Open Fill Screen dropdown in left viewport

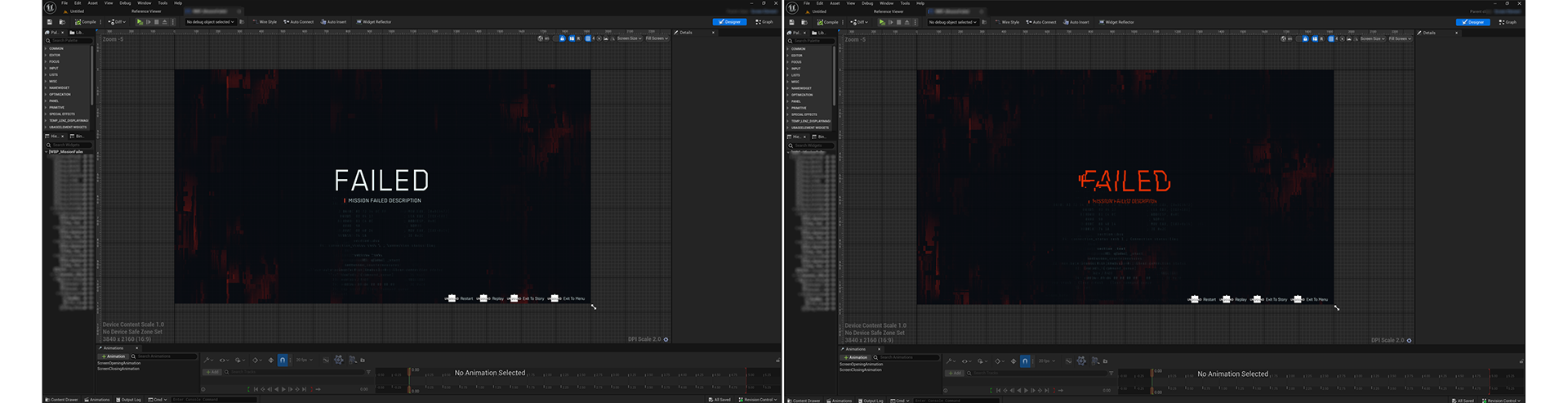click(657, 38)
